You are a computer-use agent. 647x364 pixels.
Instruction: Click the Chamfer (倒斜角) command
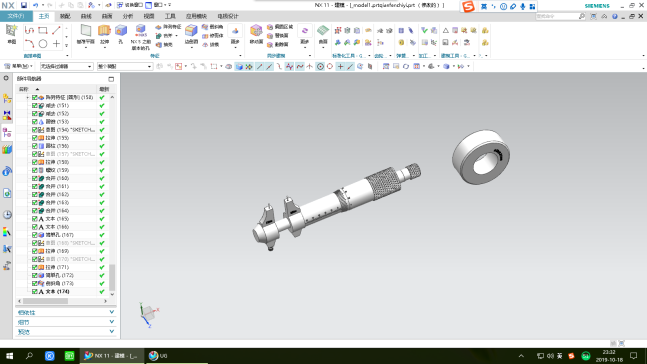tap(213, 27)
